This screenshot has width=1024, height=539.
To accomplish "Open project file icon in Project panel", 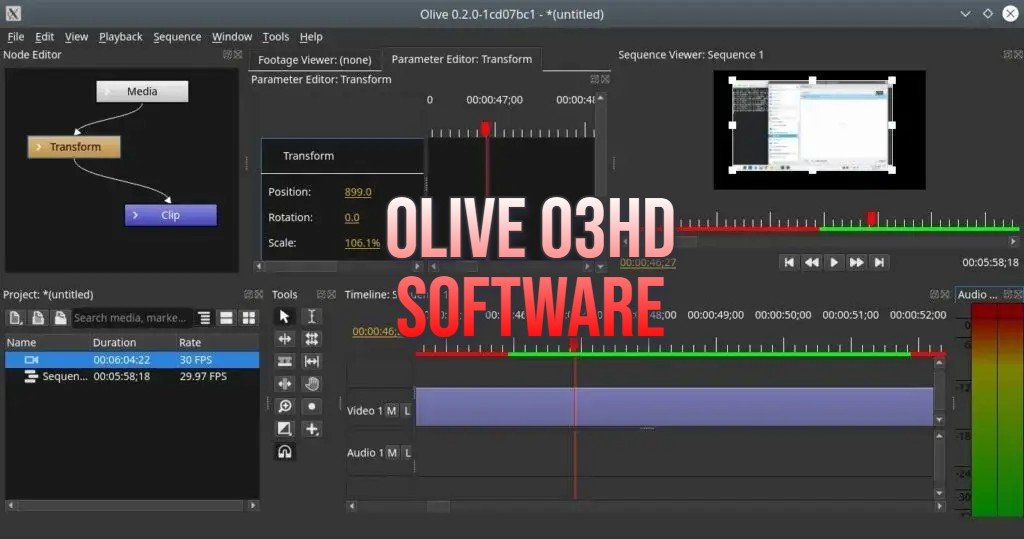I will coord(39,318).
